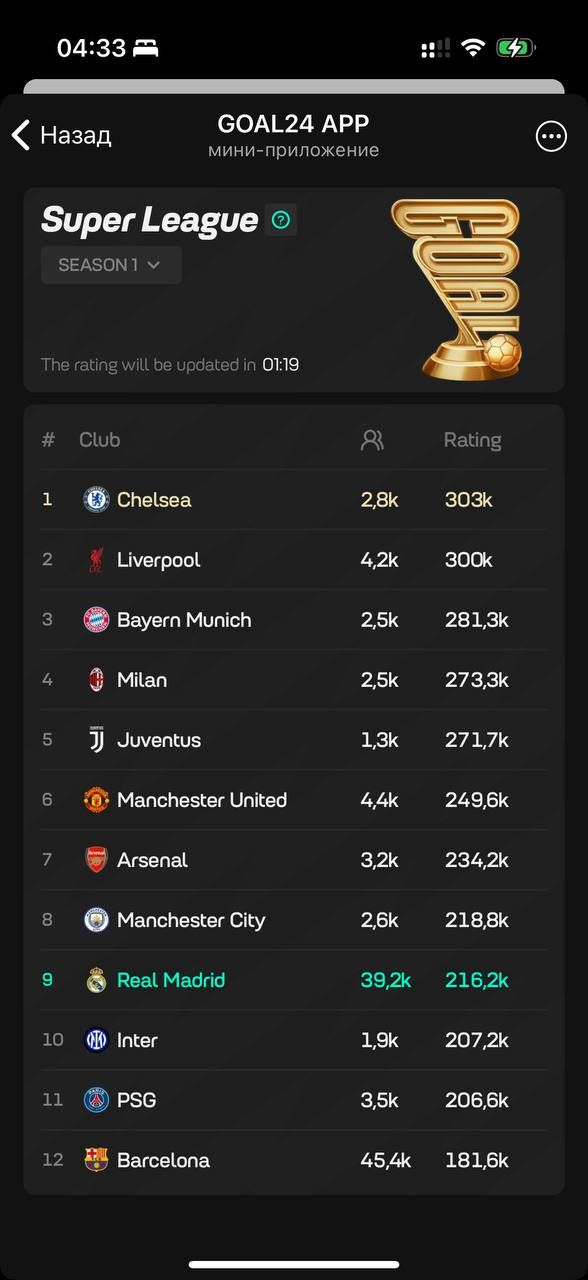
Task: Open the three-dots more options menu
Action: [x=551, y=136]
